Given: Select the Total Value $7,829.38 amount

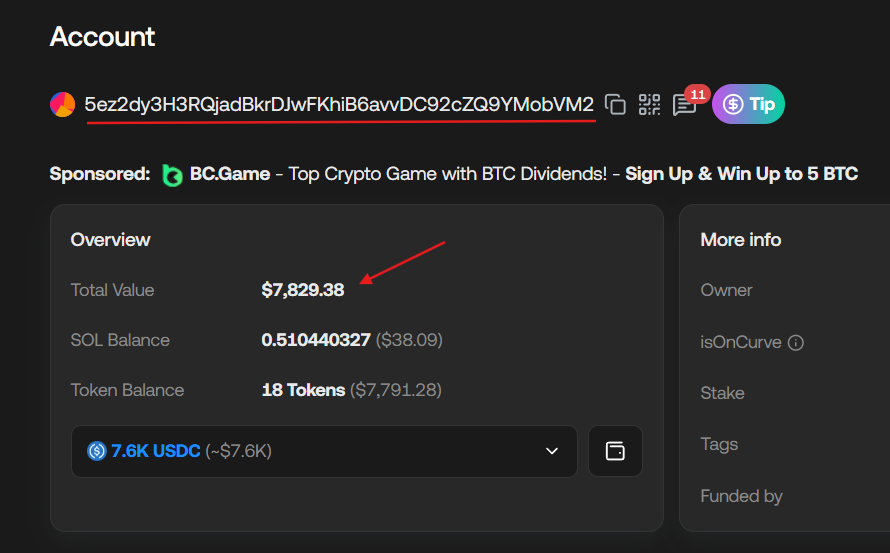Looking at the screenshot, I should click(303, 290).
